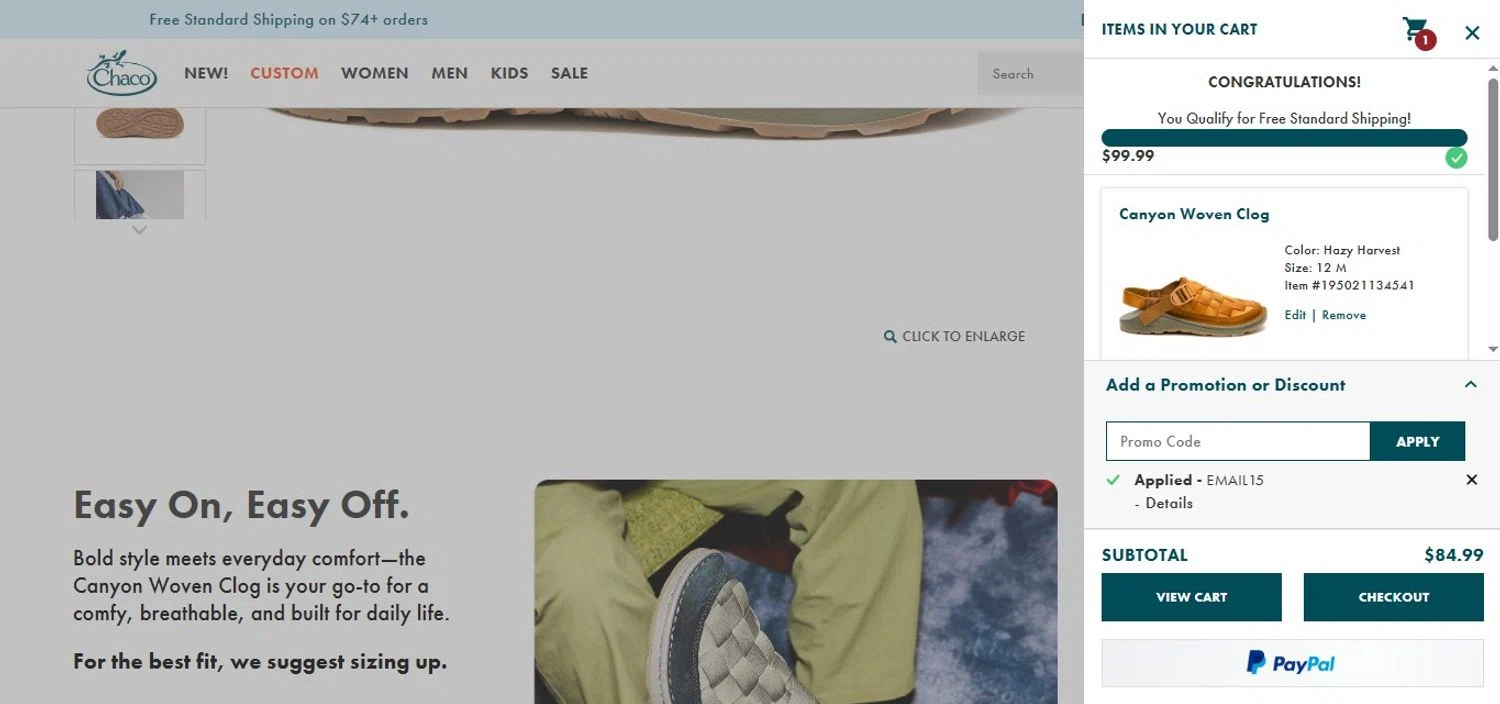Click the woven clog lifestyle photo

tap(796, 592)
